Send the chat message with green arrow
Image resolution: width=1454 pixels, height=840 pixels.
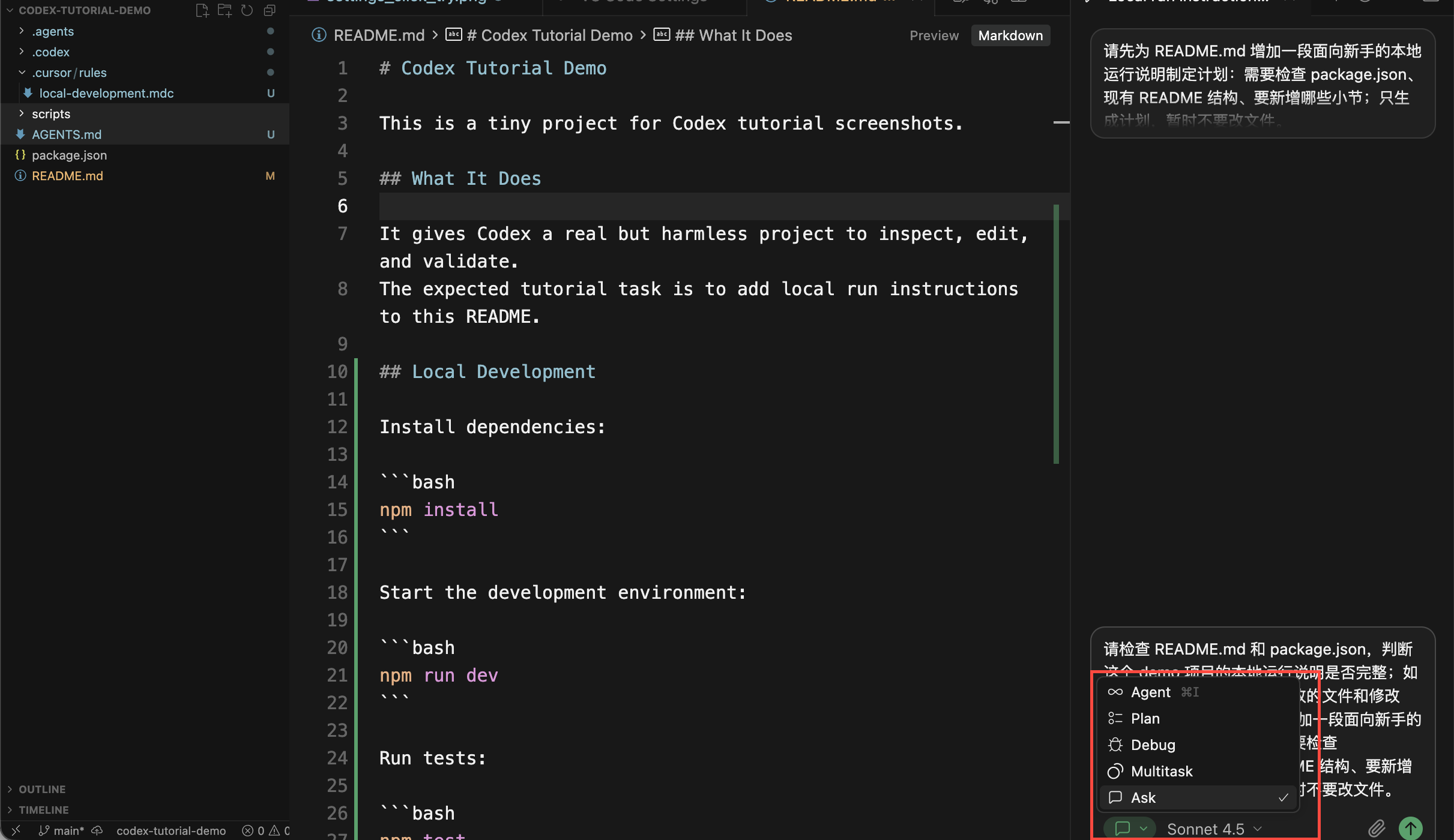click(1411, 829)
